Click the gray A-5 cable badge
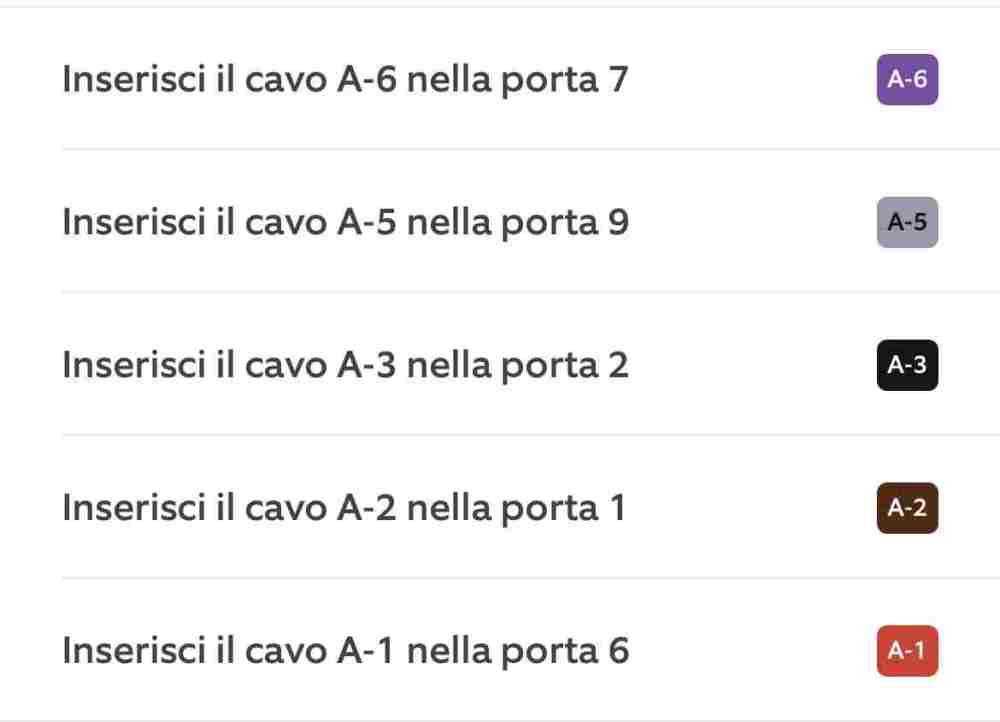The image size is (1000, 722). click(907, 223)
